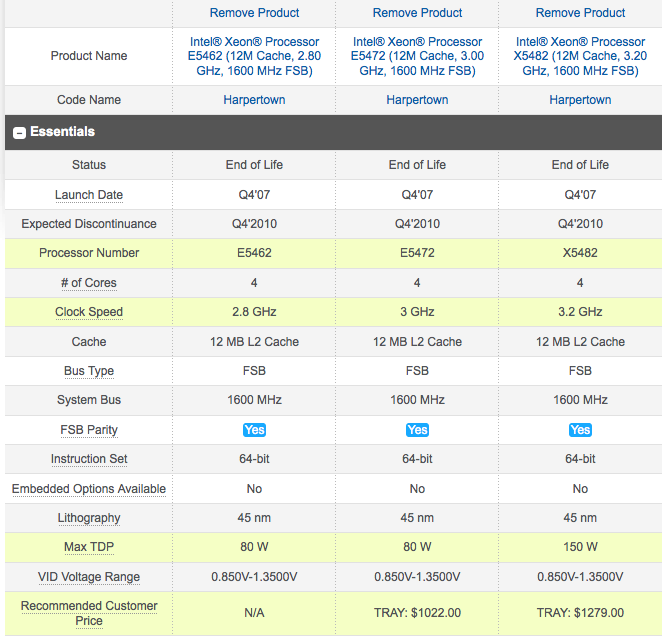This screenshot has height=636, width=663.
Task: Click the Instruction Set row label
Action: [89, 459]
